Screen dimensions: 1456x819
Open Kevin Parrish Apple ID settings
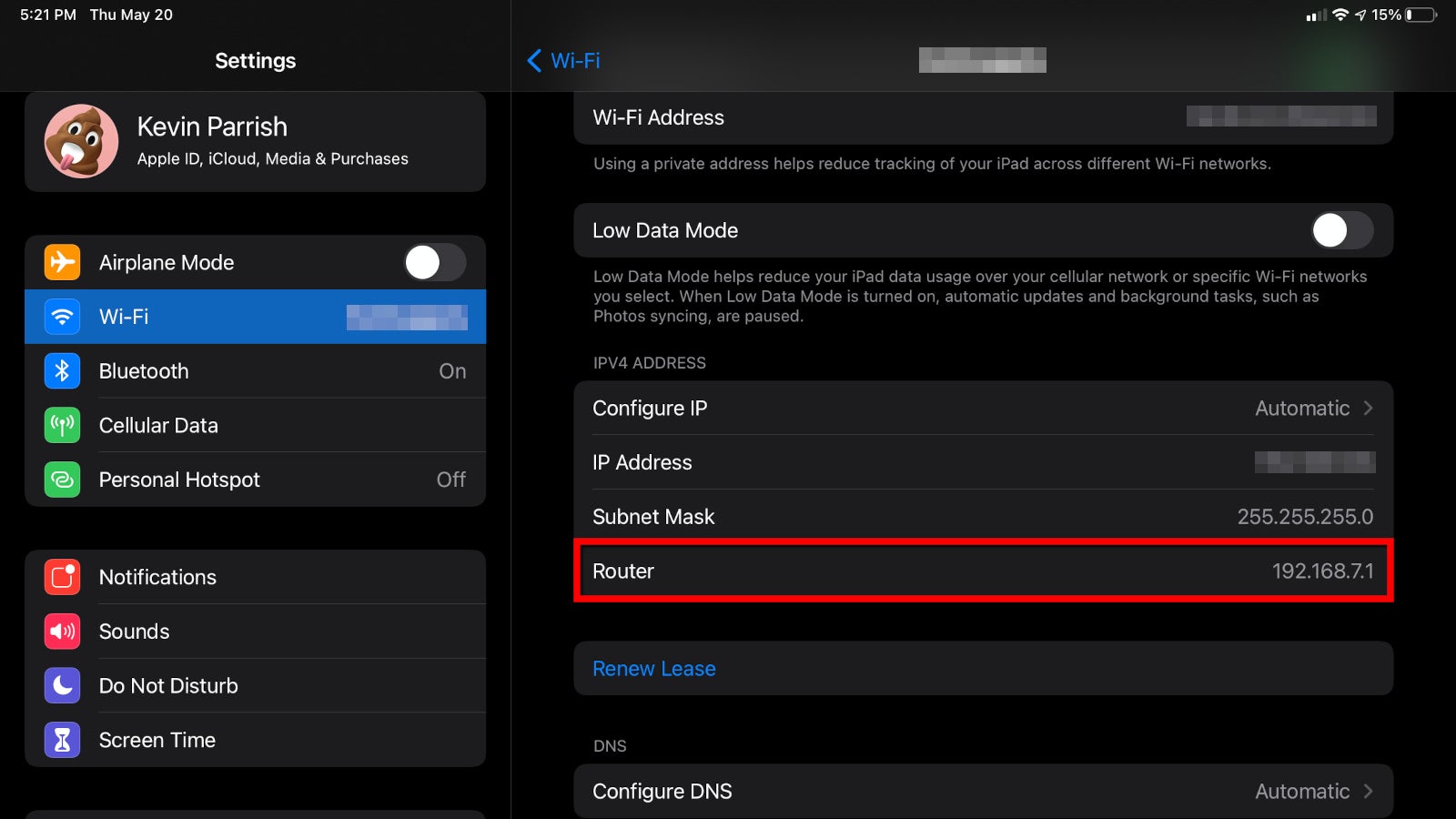[x=255, y=141]
